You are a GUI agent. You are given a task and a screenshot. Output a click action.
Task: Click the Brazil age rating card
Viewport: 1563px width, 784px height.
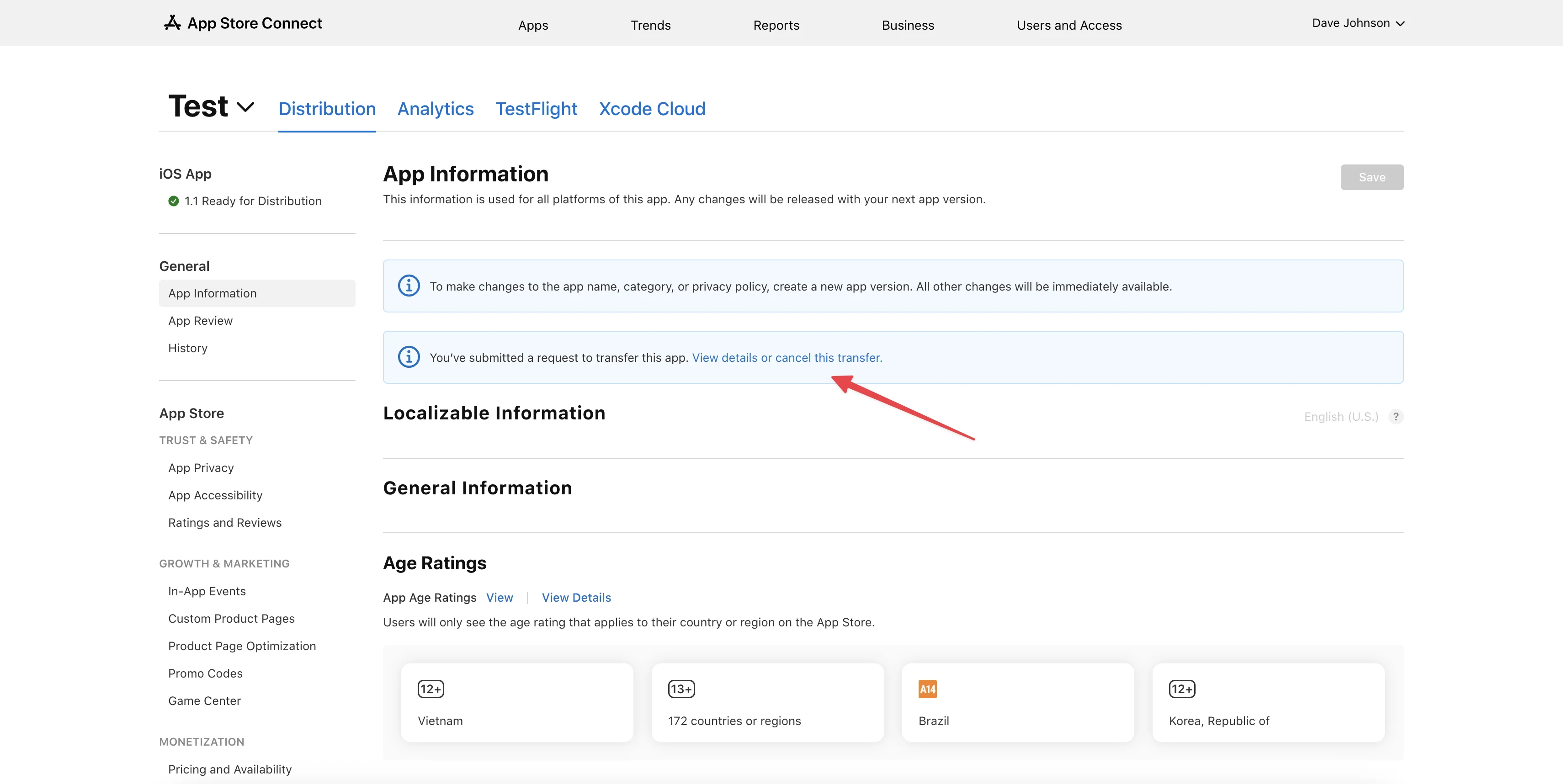[x=1017, y=702]
